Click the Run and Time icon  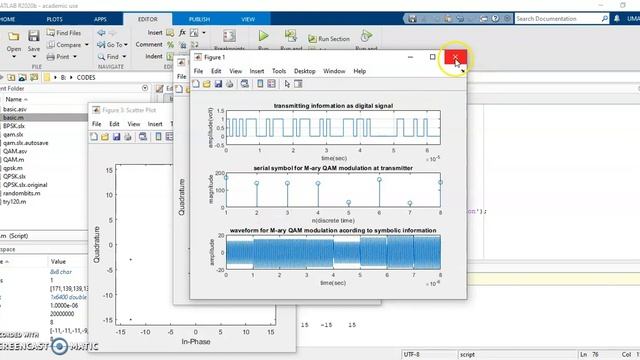pyautogui.click(x=366, y=36)
